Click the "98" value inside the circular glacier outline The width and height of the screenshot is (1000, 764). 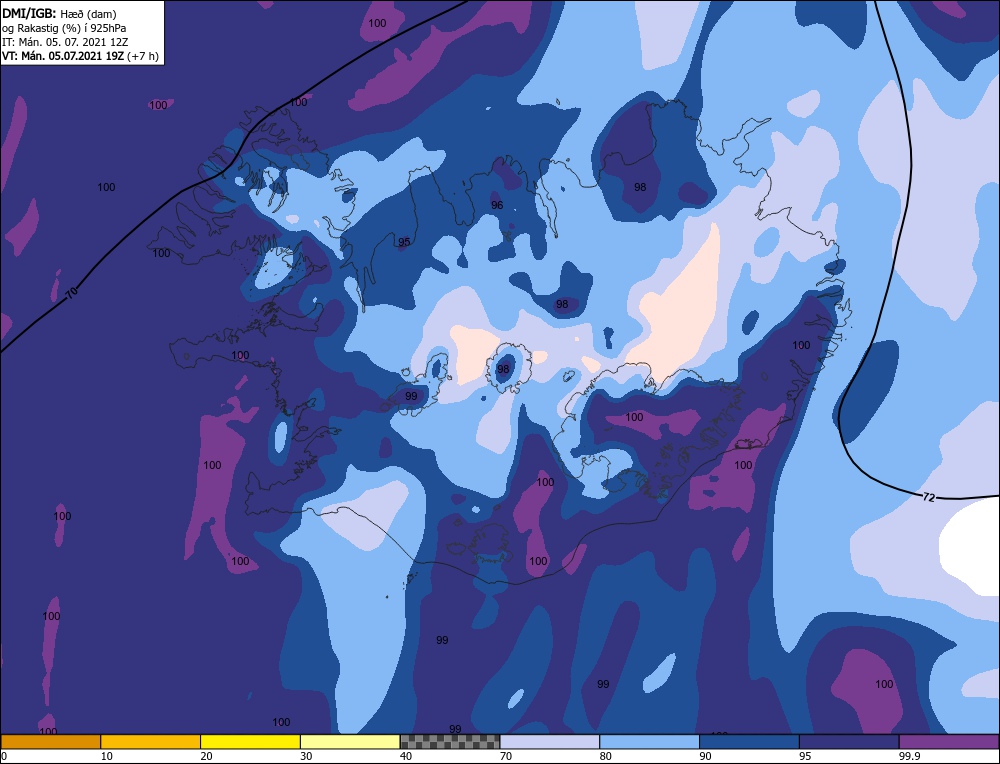click(x=503, y=369)
